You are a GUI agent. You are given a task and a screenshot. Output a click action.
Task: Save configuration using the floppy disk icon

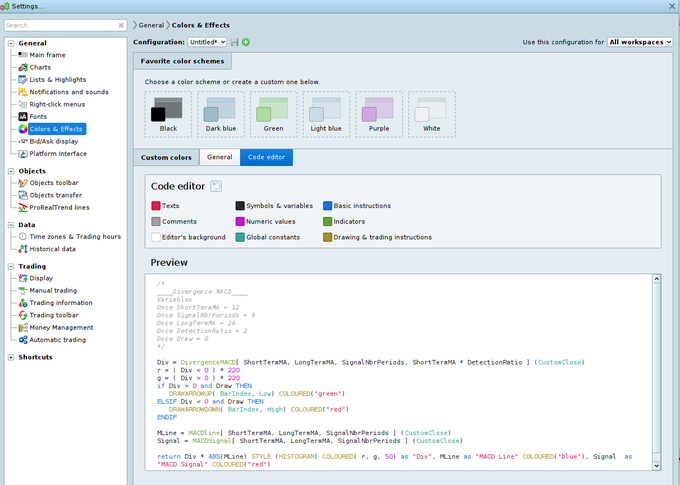coord(235,42)
